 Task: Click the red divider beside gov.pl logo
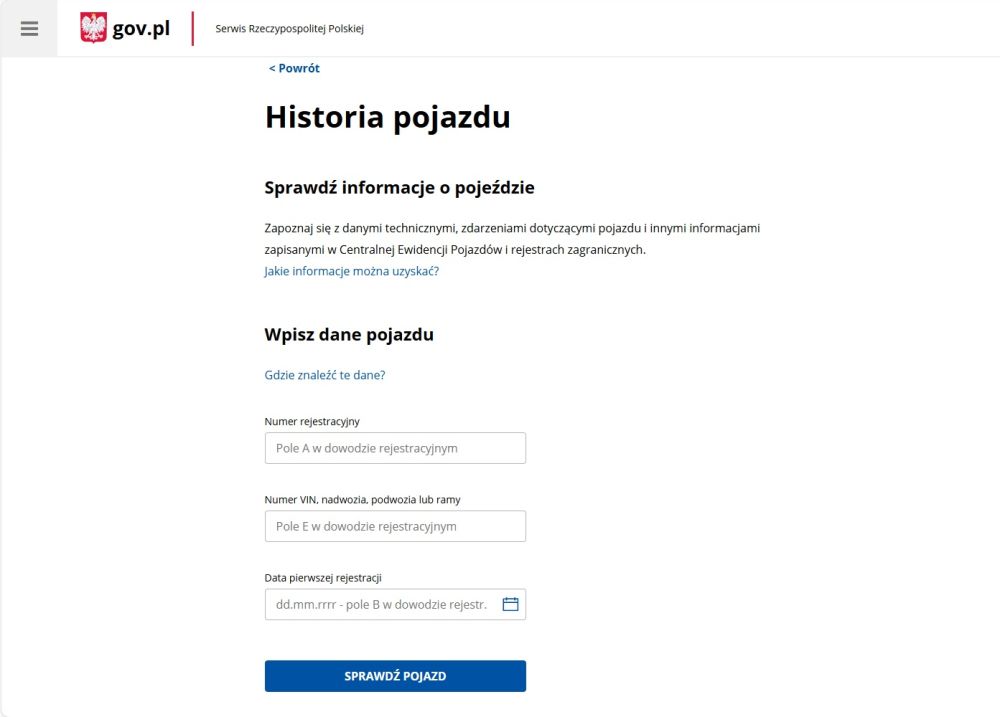[x=193, y=29]
